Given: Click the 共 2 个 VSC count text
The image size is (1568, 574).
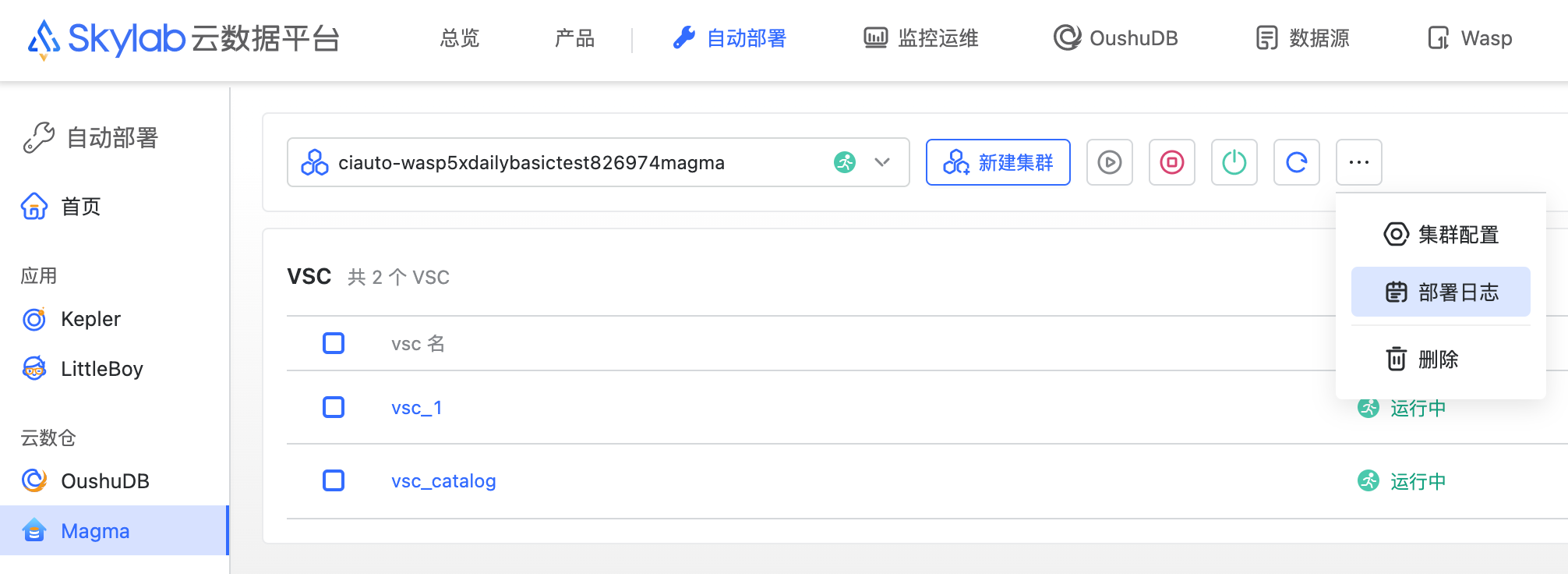Looking at the screenshot, I should click(x=398, y=277).
